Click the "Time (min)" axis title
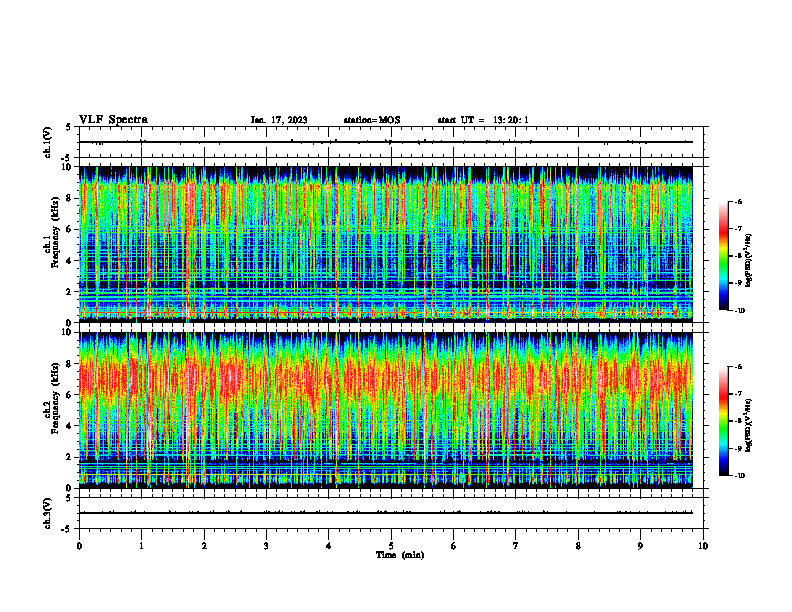 tap(400, 555)
